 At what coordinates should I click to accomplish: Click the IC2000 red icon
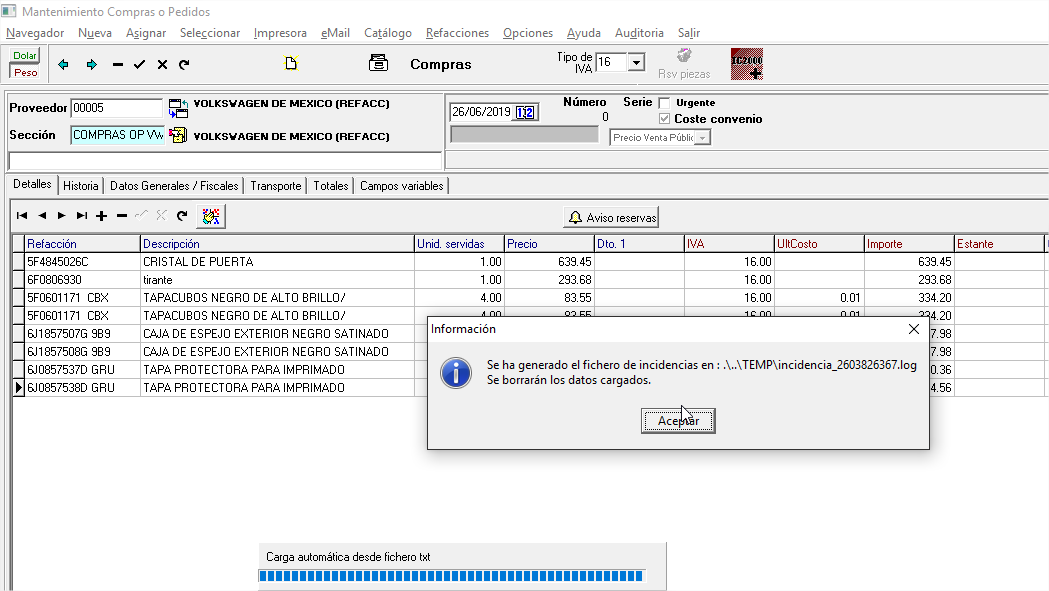coord(747,64)
